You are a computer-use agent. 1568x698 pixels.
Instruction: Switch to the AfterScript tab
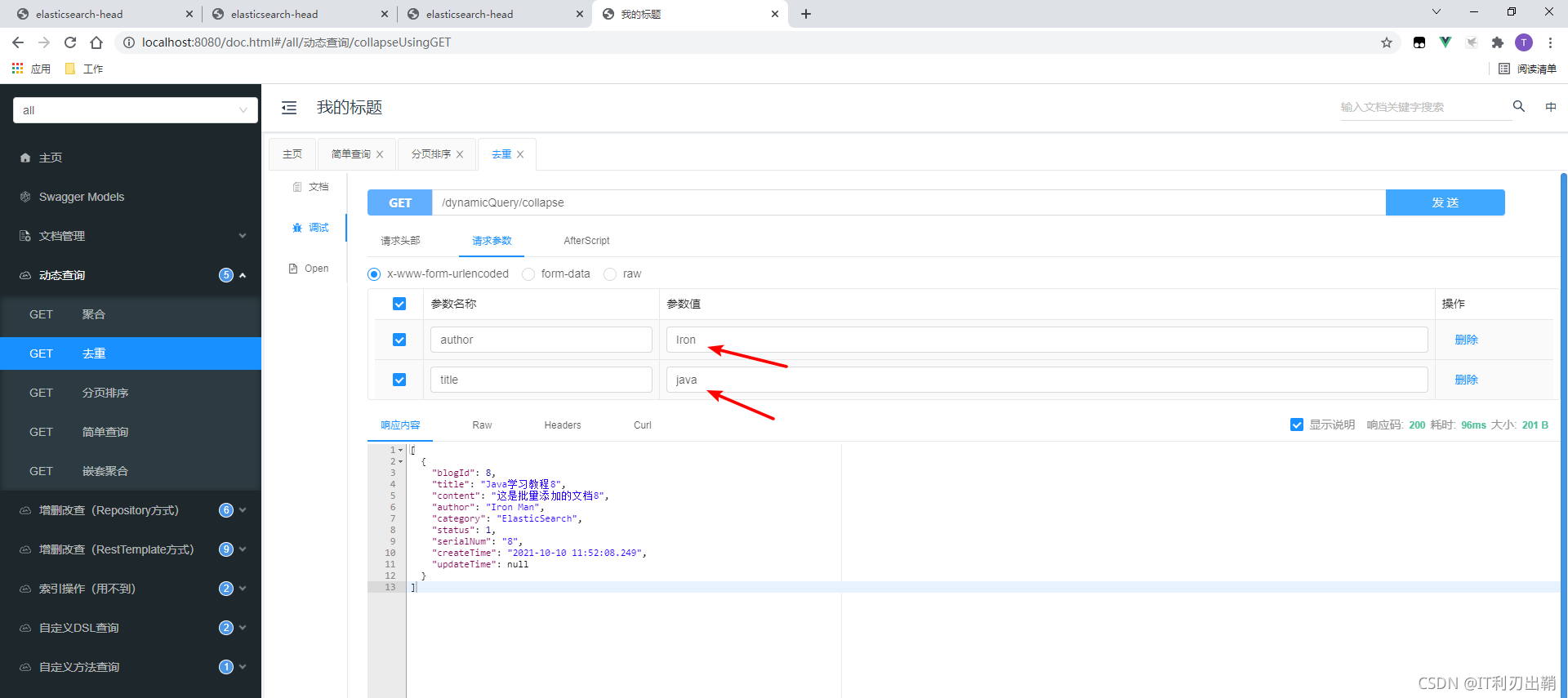click(x=586, y=241)
